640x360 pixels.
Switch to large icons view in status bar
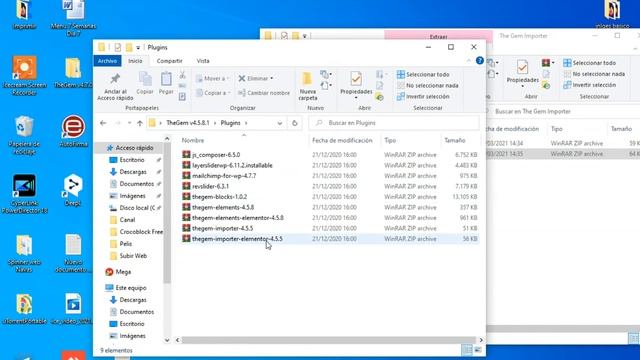[x=478, y=350]
